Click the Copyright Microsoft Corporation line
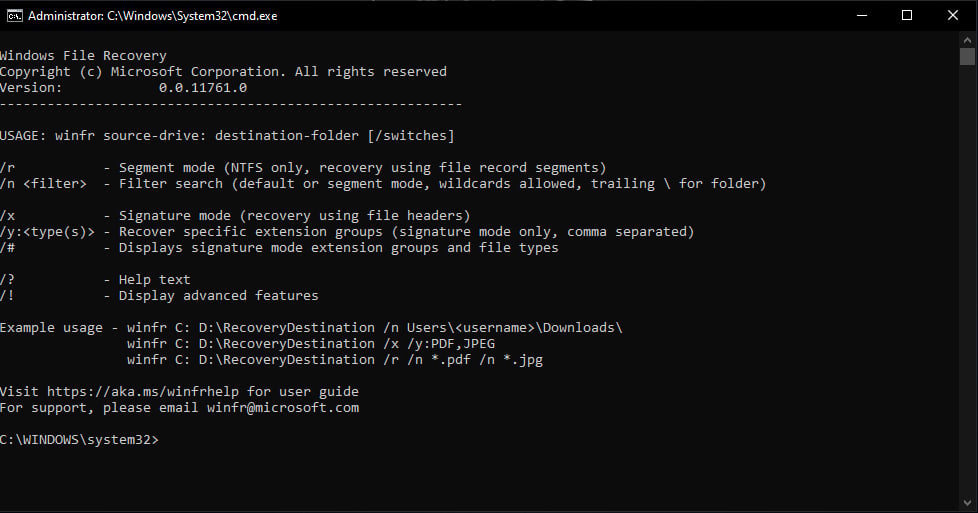Image resolution: width=978 pixels, height=513 pixels. pyautogui.click(x=223, y=72)
